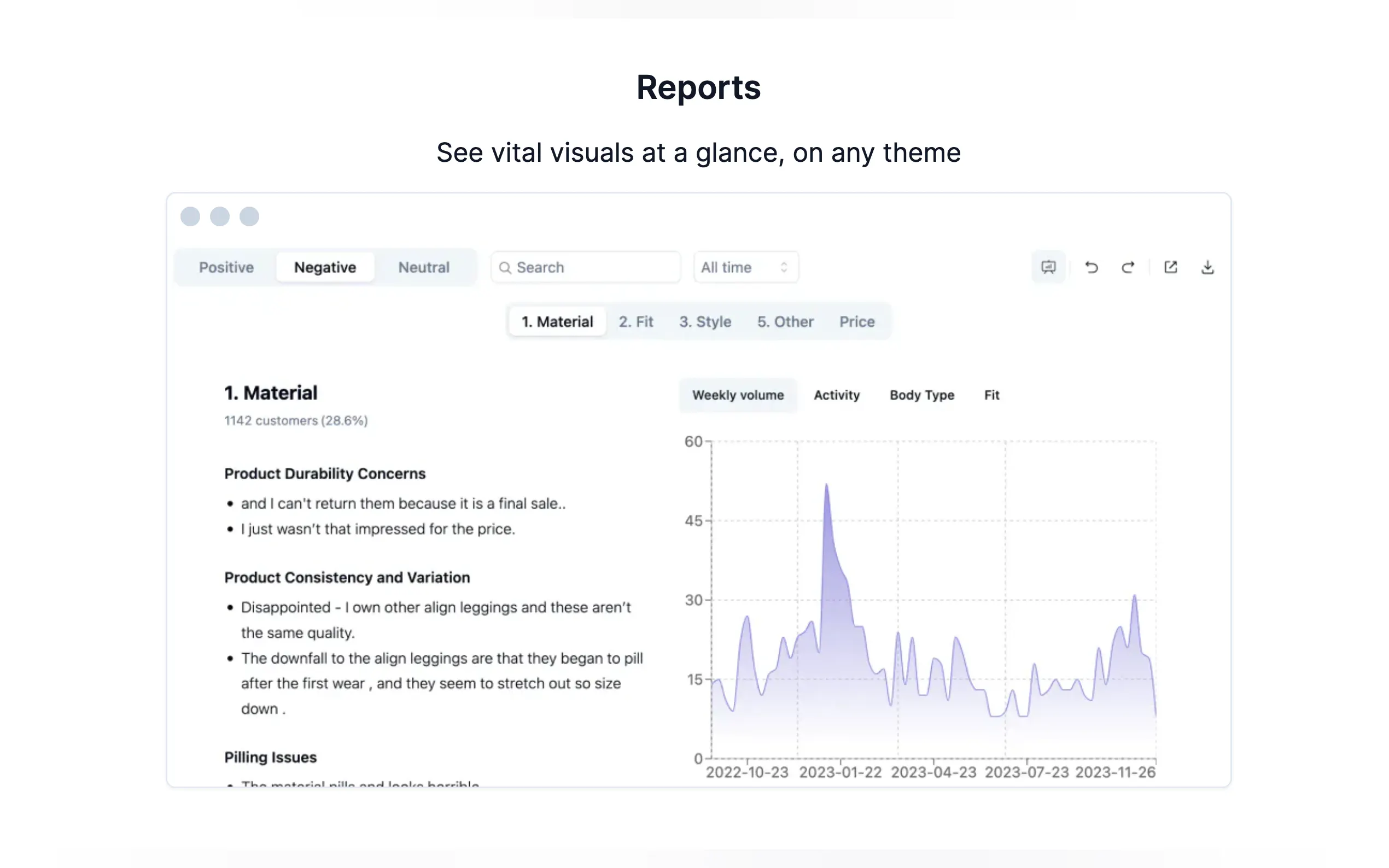The width and height of the screenshot is (1389, 868).
Task: Click quote beginning 'Disappointed - I own other'
Action: click(436, 620)
